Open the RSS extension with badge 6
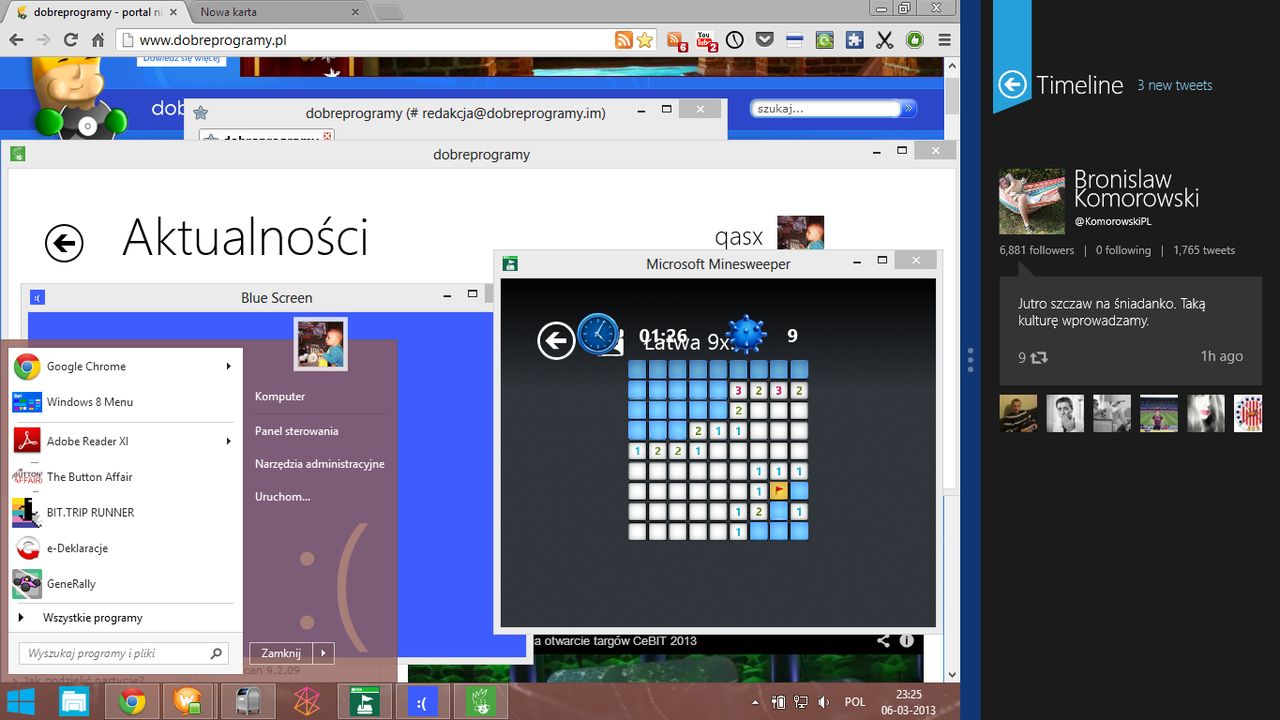Image resolution: width=1280 pixels, height=720 pixels. (x=677, y=40)
